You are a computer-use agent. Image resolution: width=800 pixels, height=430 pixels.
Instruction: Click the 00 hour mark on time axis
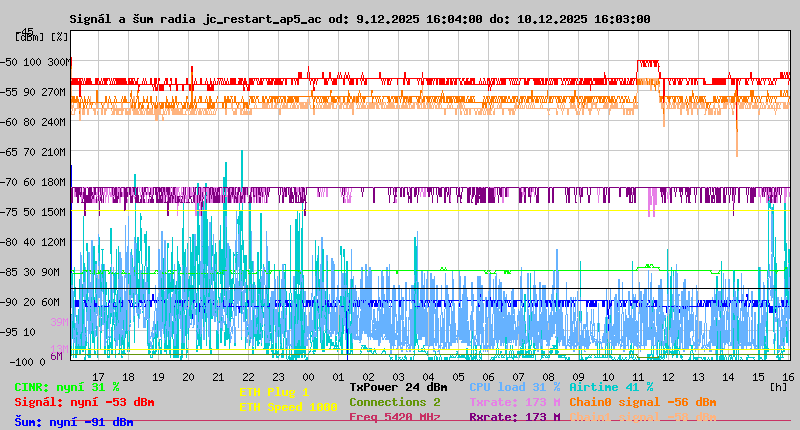point(309,376)
